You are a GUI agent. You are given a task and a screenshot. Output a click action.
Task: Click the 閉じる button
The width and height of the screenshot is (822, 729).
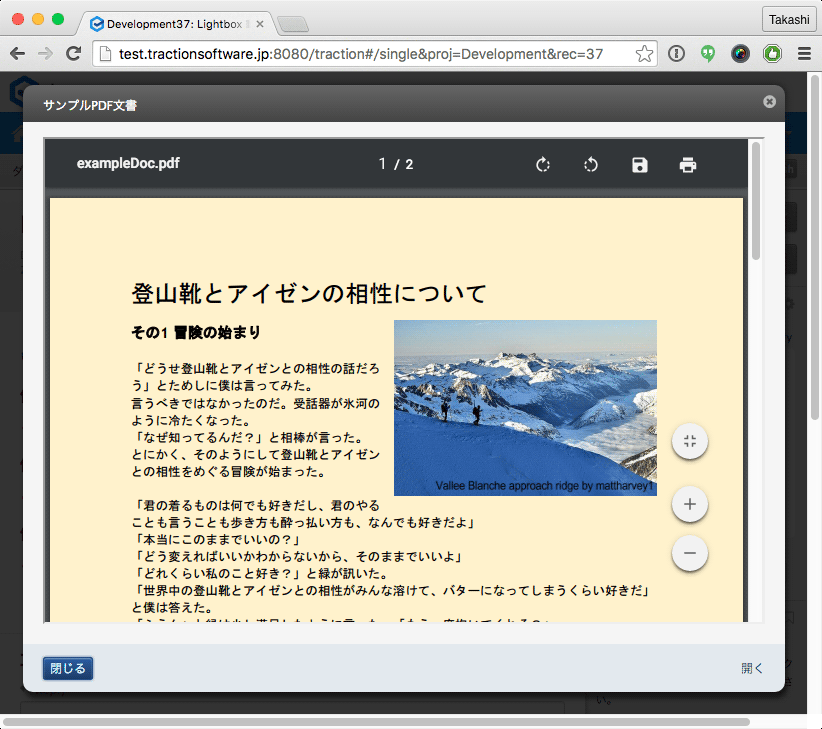point(68,668)
